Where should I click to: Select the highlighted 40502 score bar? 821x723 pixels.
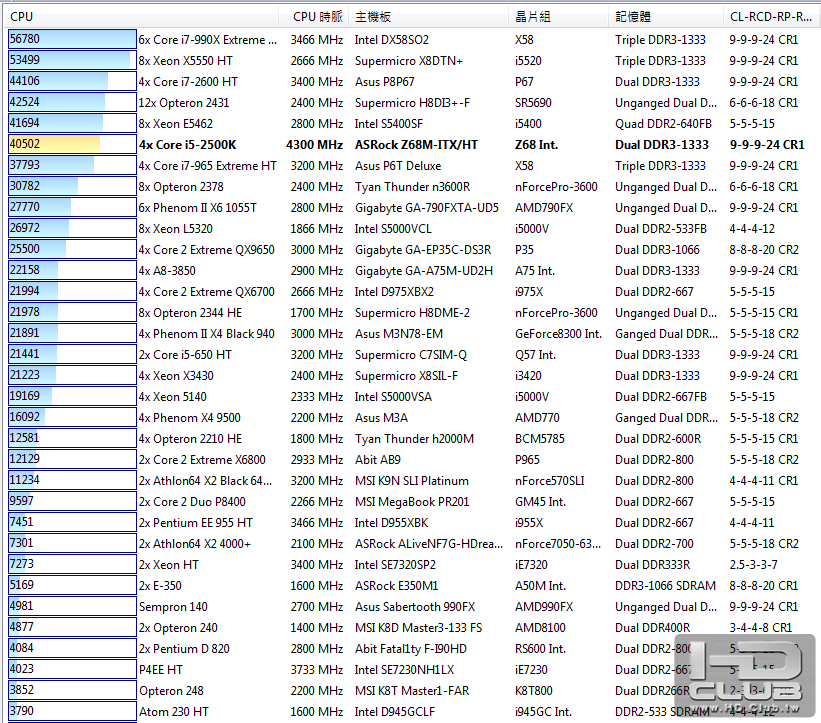72,144
